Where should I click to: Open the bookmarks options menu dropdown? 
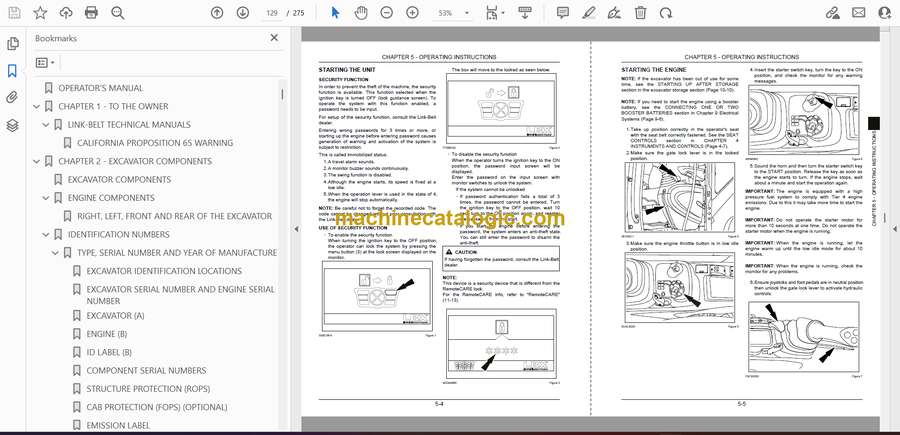tap(45, 63)
